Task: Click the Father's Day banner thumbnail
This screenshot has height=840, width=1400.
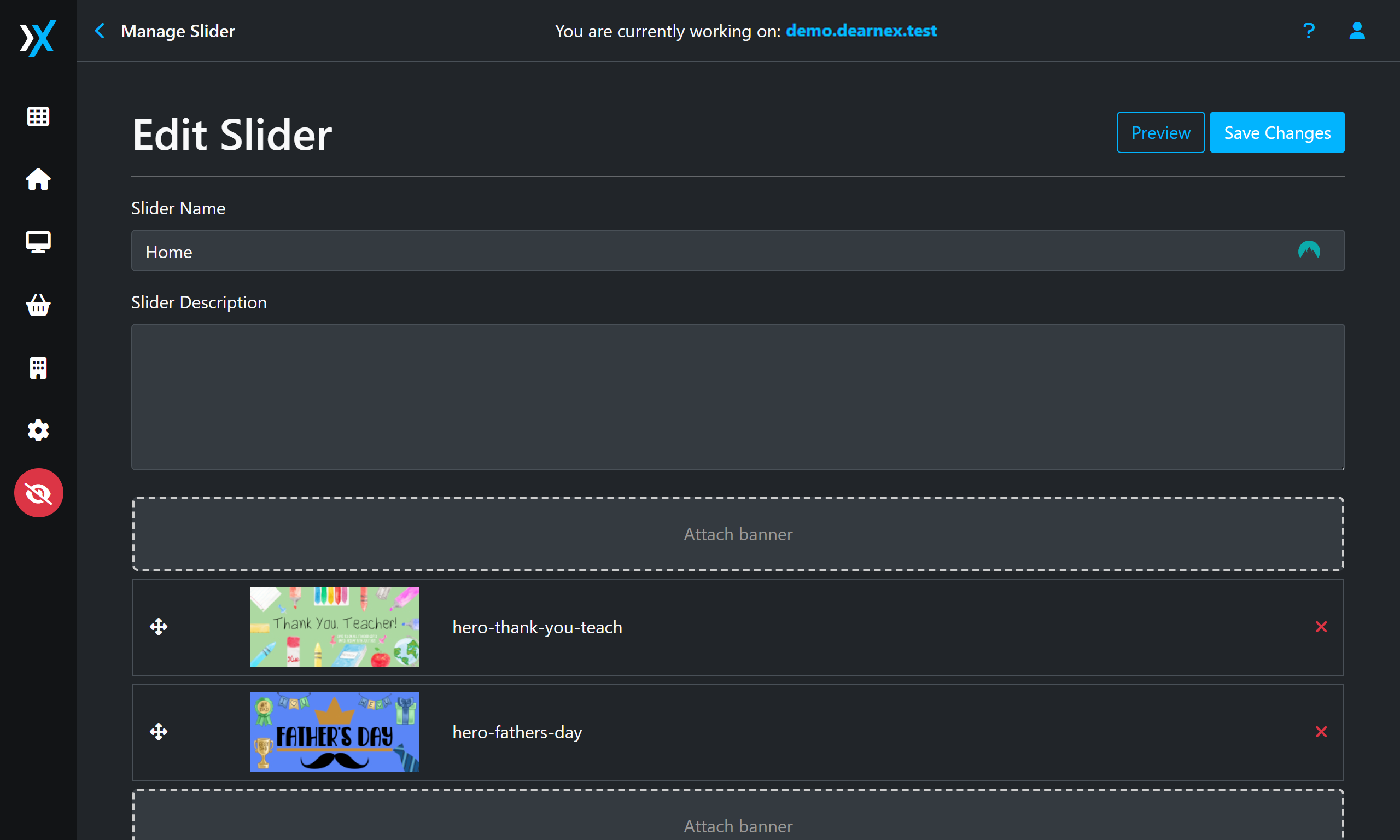Action: [x=335, y=732]
